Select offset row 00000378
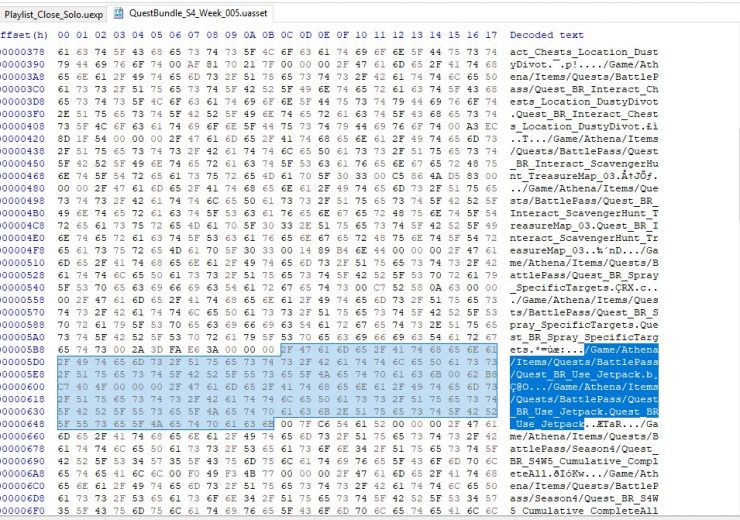Image resolution: width=740 pixels, height=520 pixels. (x=23, y=52)
